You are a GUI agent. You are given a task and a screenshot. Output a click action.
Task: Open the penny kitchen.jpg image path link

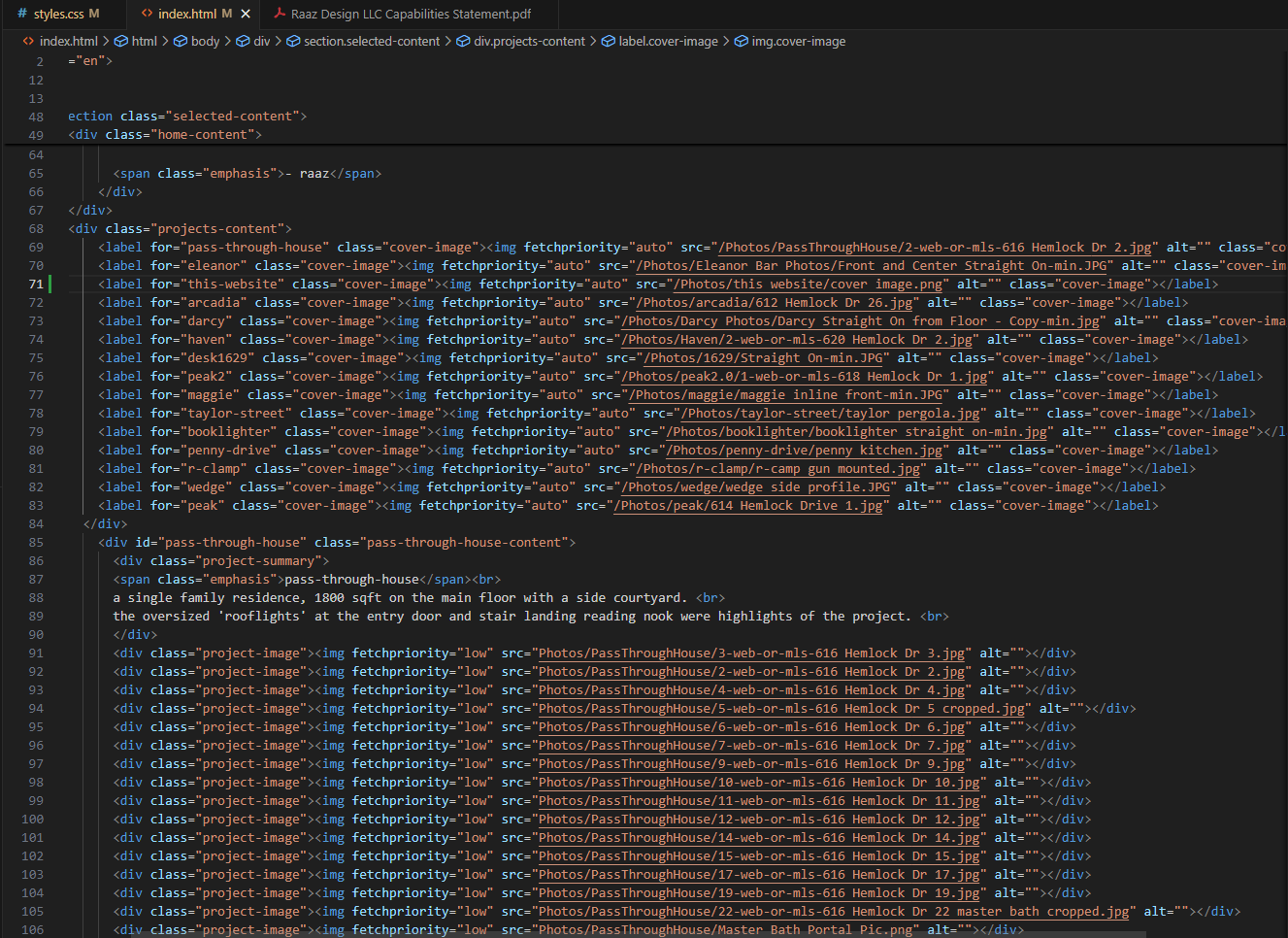coord(805,451)
